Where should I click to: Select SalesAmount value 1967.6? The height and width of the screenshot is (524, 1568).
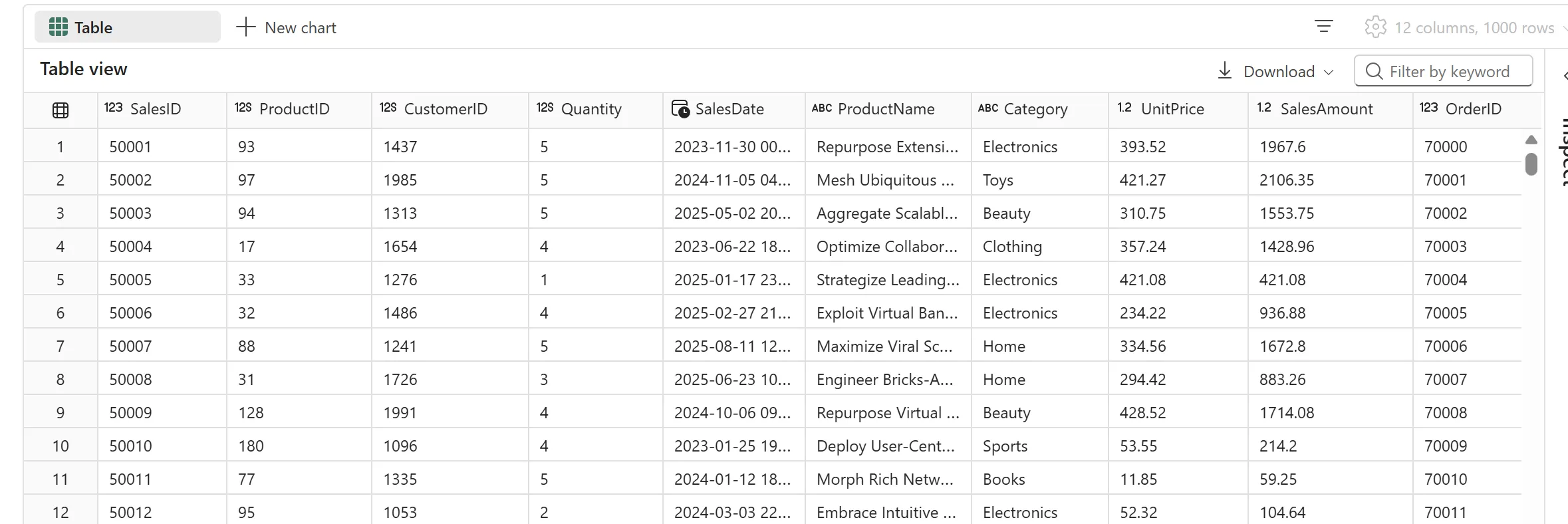coord(1331,146)
